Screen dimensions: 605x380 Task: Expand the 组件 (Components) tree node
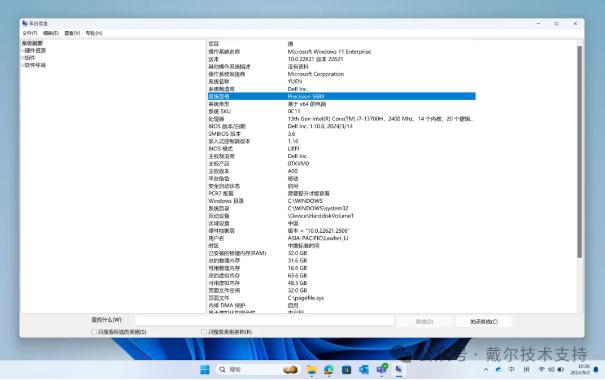click(23, 58)
